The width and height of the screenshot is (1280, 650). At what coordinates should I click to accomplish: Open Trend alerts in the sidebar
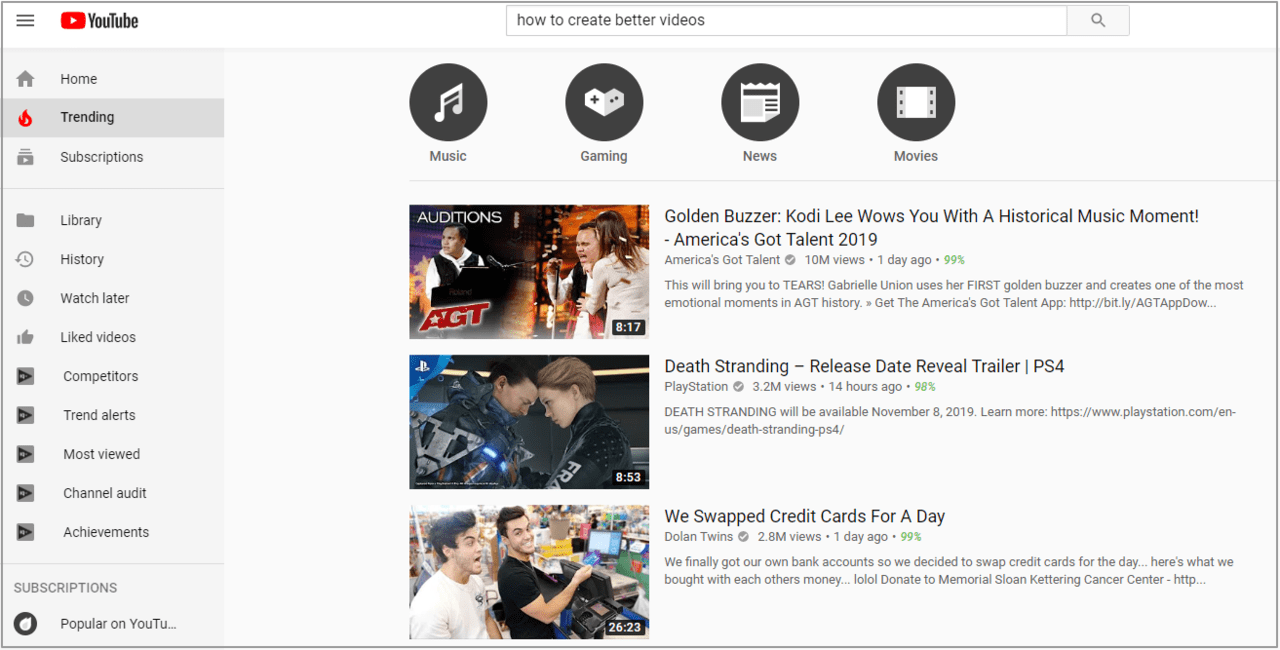click(x=113, y=415)
